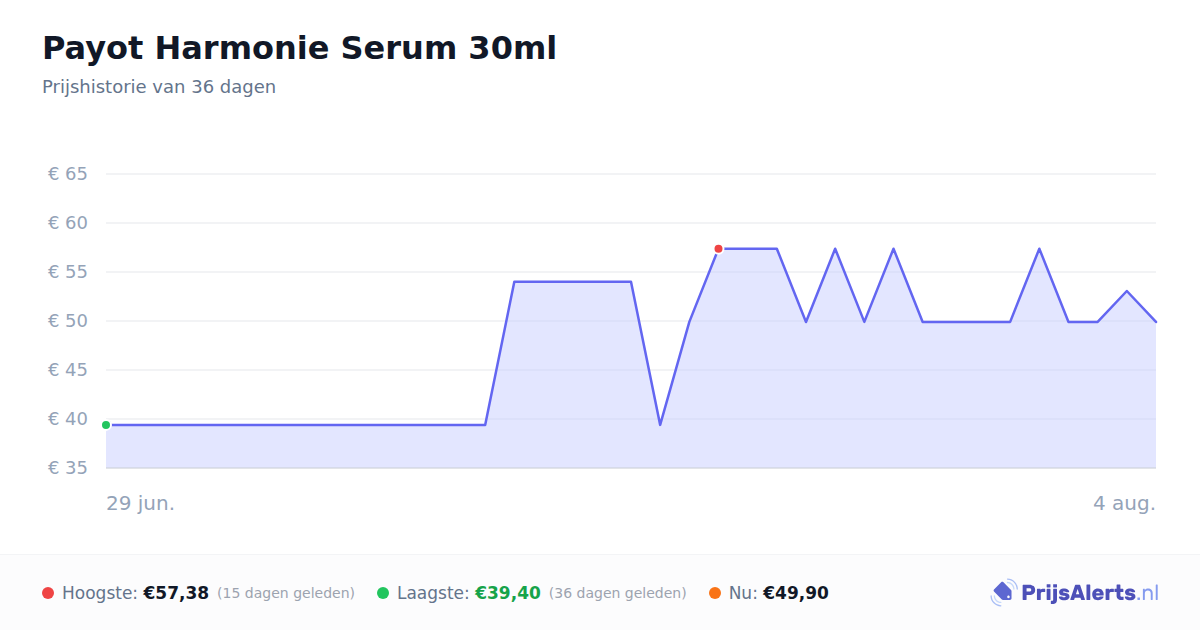Click the Prijshistorie van 36 dagen subtitle
1200x630 pixels.
click(159, 87)
